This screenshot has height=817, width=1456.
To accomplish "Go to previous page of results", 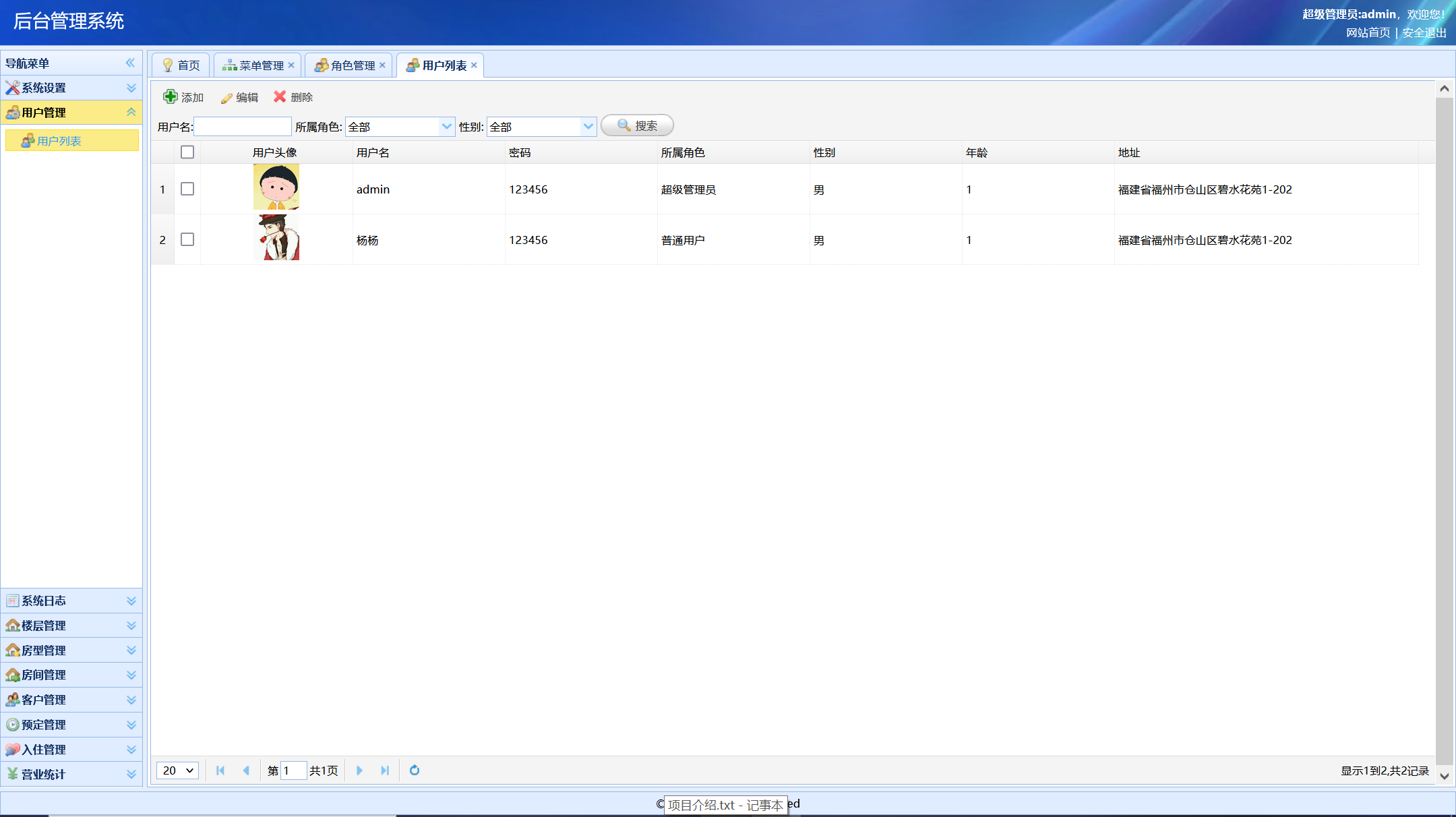I will [x=246, y=770].
